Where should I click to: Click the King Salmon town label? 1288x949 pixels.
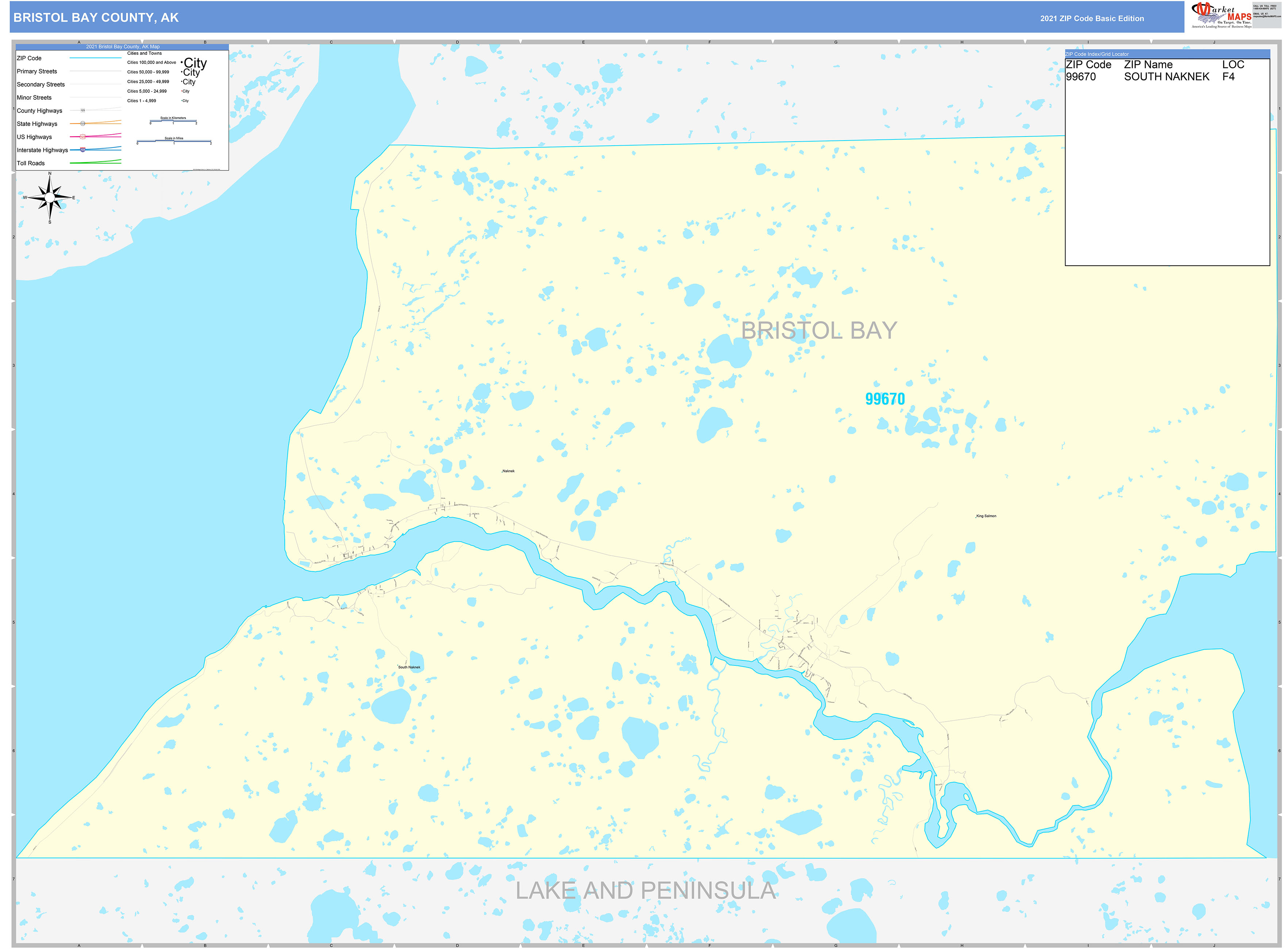[x=986, y=516]
